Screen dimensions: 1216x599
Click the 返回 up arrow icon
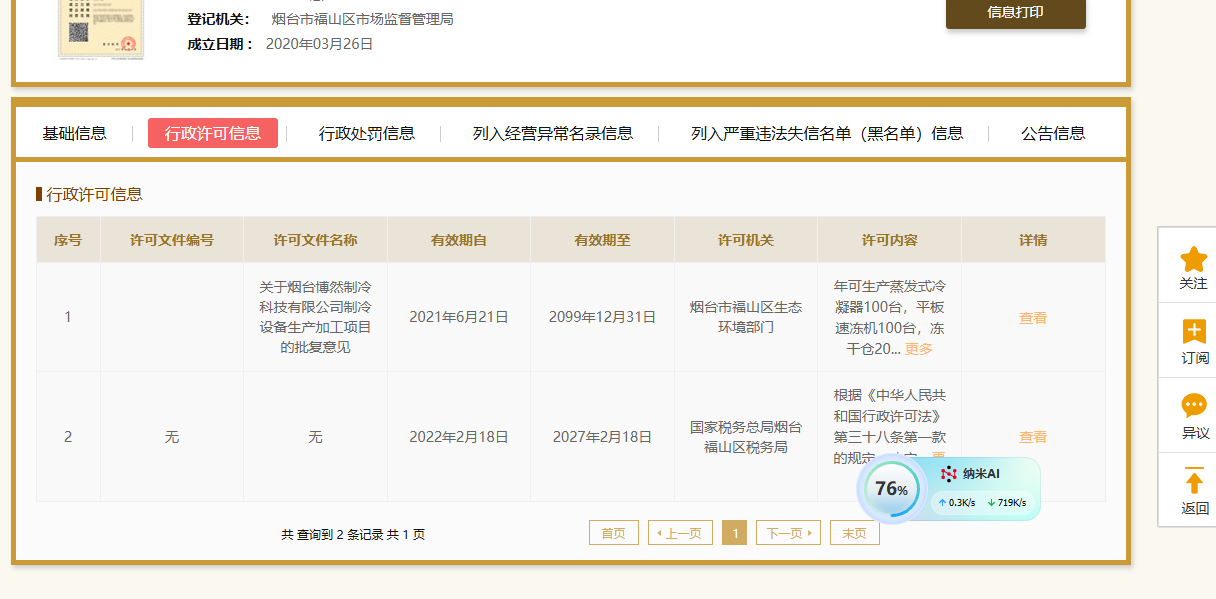(1194, 480)
